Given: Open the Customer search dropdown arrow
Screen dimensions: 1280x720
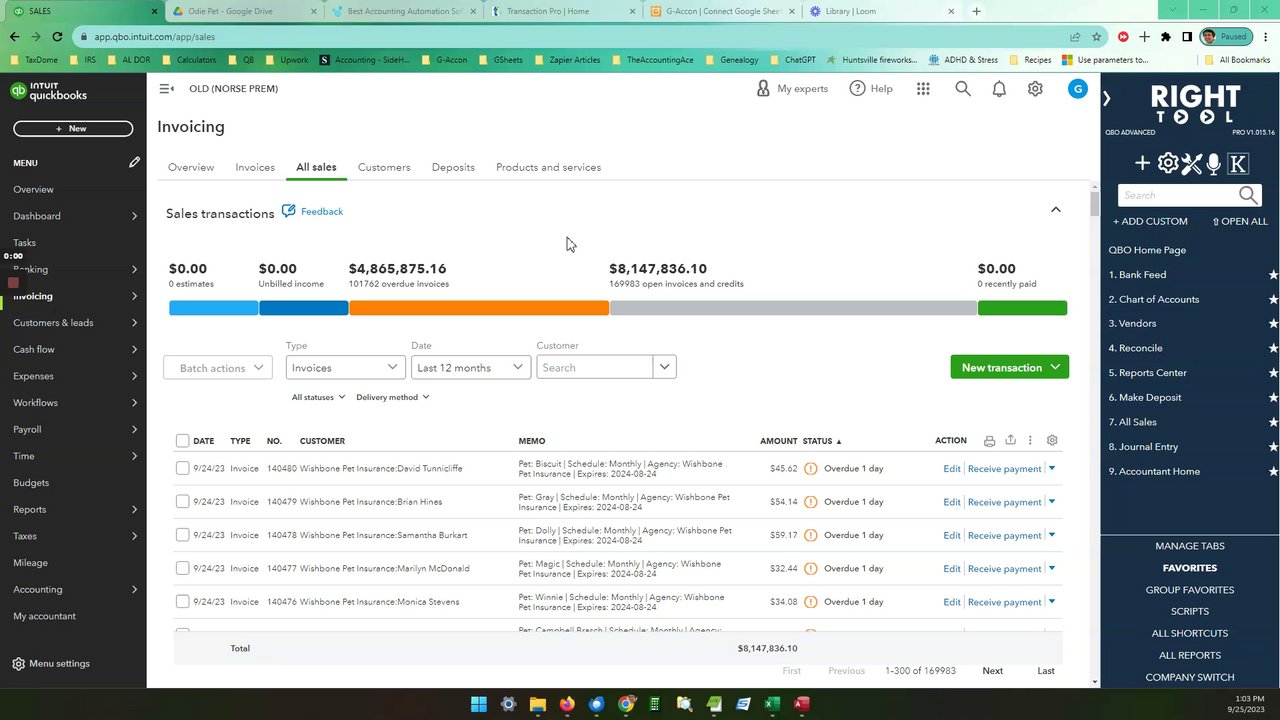Looking at the screenshot, I should click(x=664, y=368).
